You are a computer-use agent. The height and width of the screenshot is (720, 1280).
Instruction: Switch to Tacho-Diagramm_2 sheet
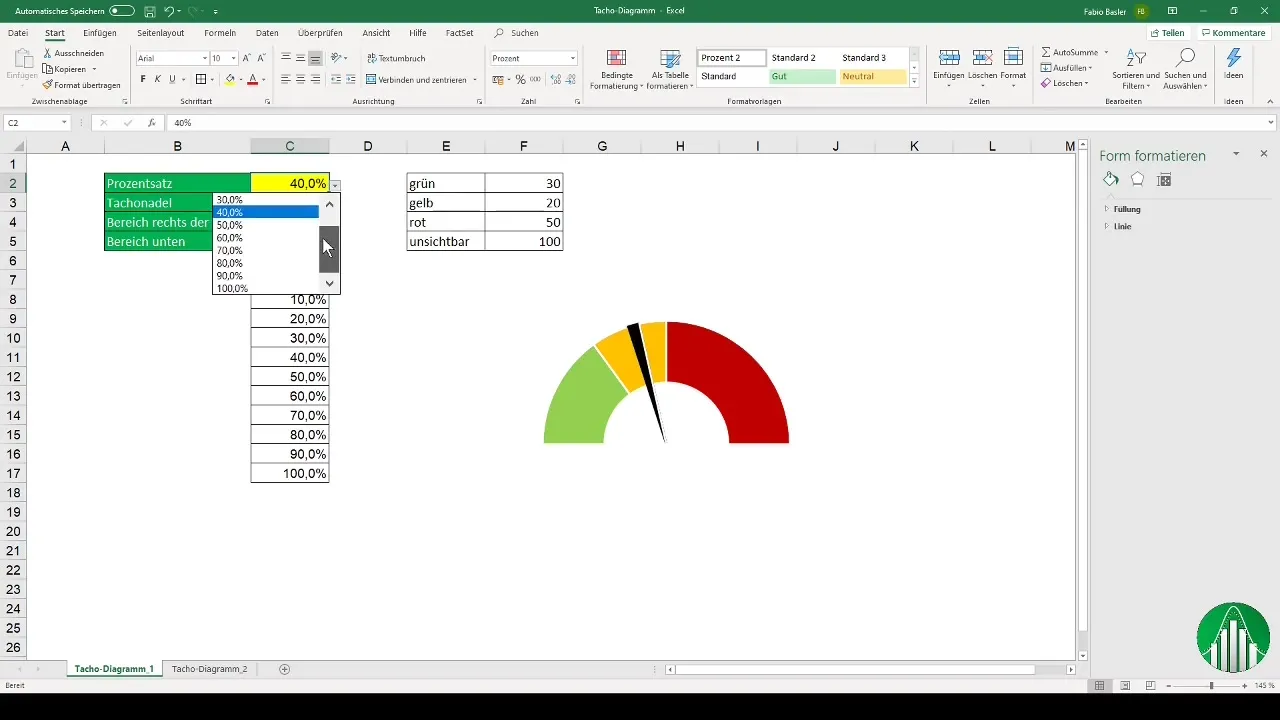[x=209, y=668]
